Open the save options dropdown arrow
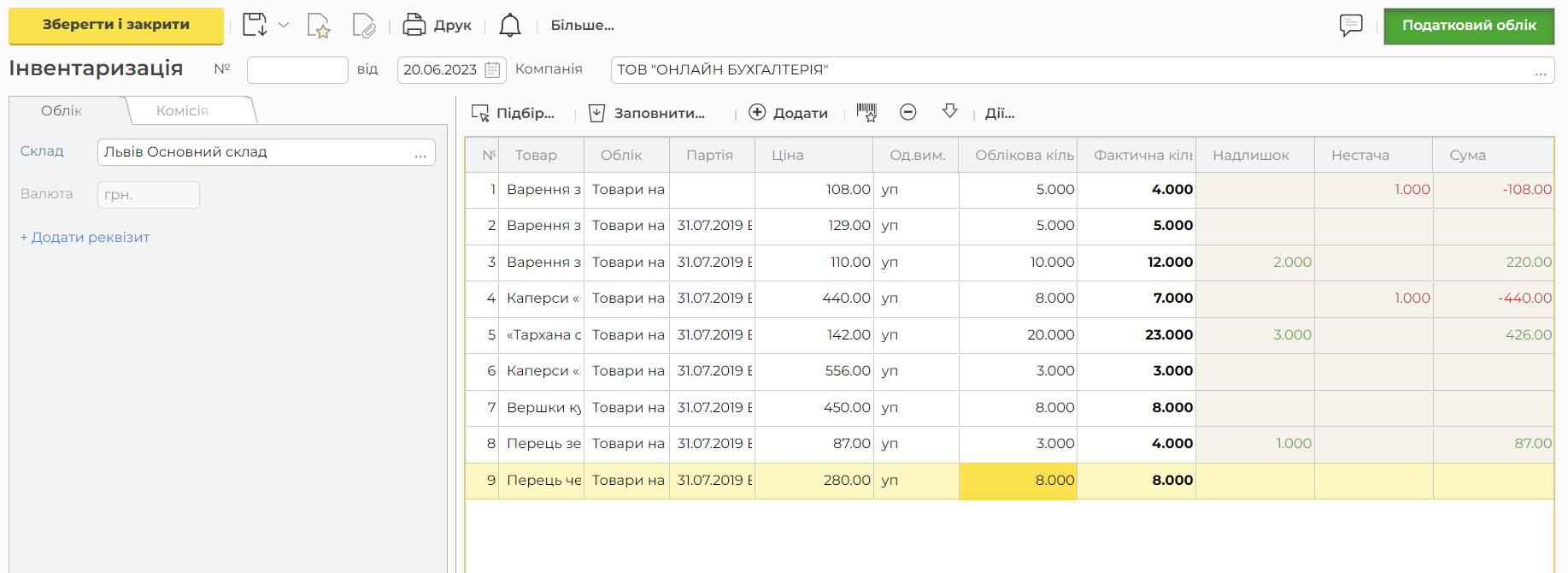Viewport: 1568px width, 573px height. tap(284, 25)
